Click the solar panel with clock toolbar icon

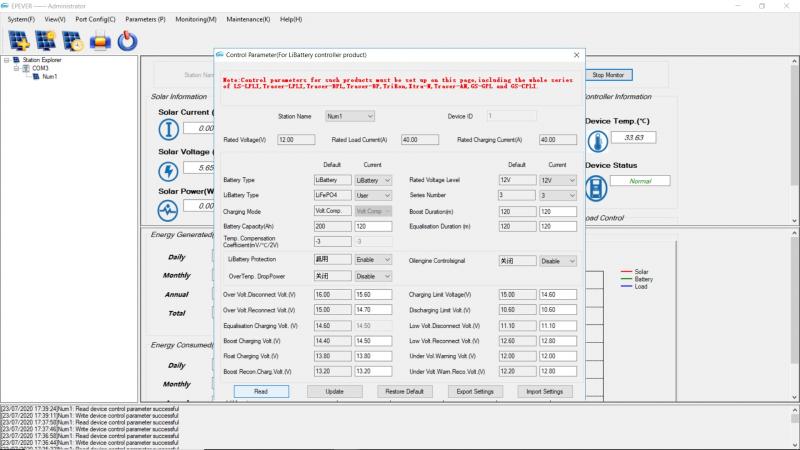[73, 40]
